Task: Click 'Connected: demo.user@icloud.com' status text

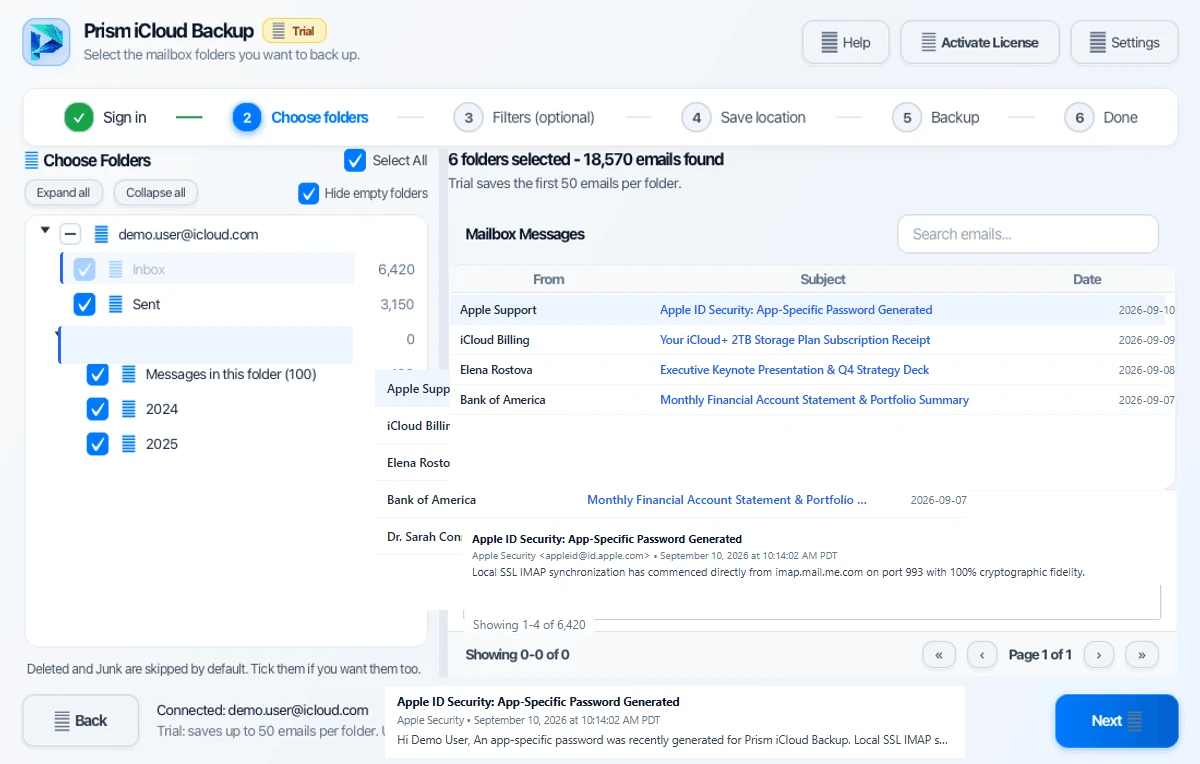Action: click(263, 710)
